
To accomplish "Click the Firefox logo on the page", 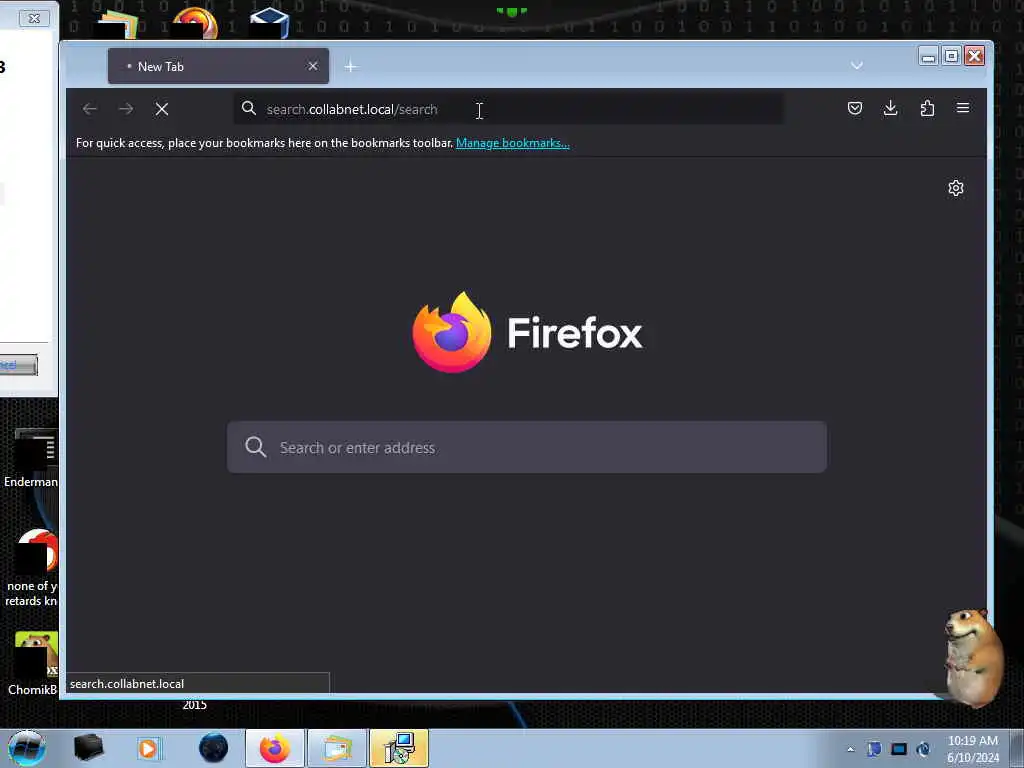I will 451,332.
